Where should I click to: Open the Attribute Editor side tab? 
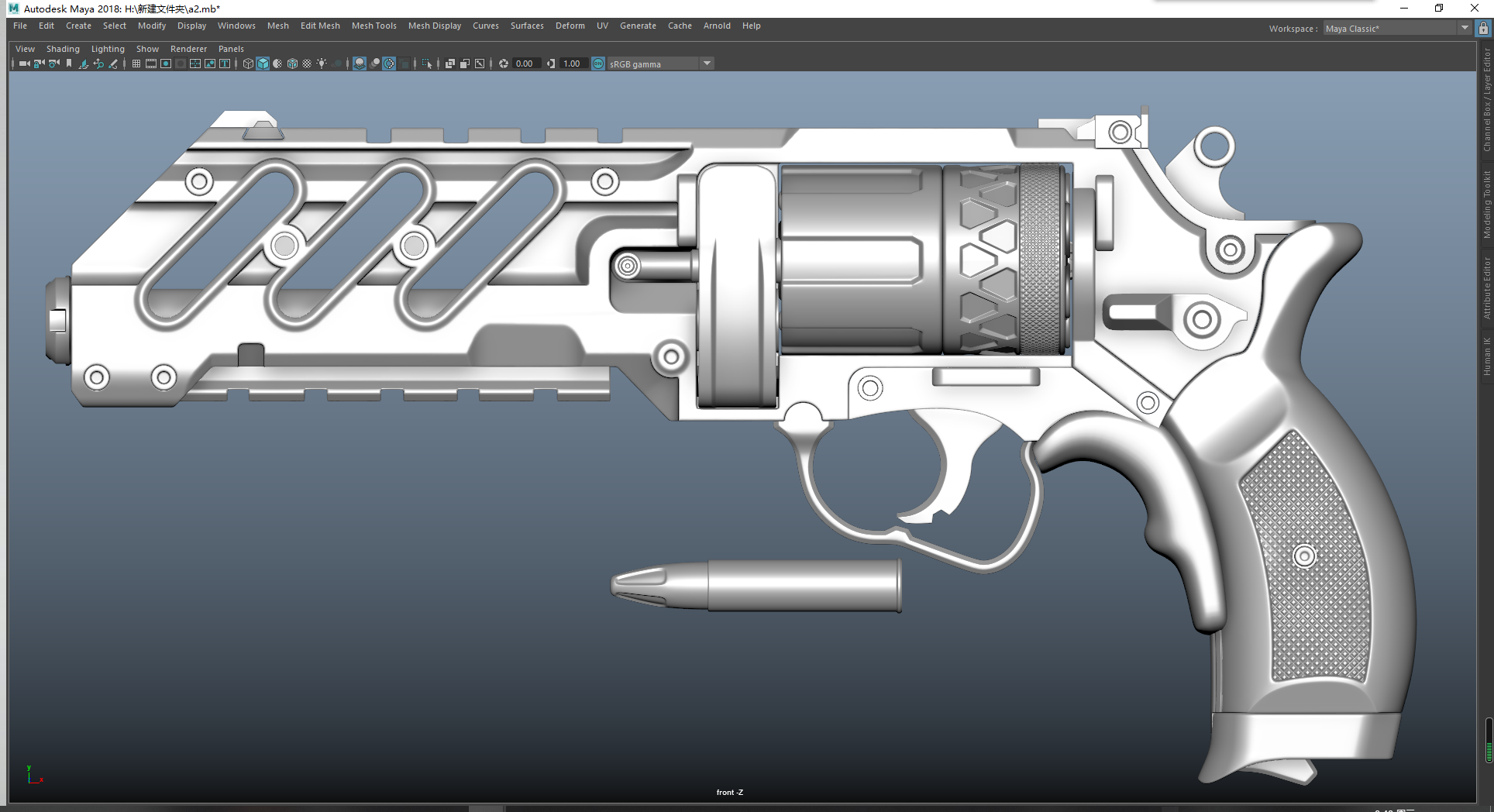tap(1486, 288)
